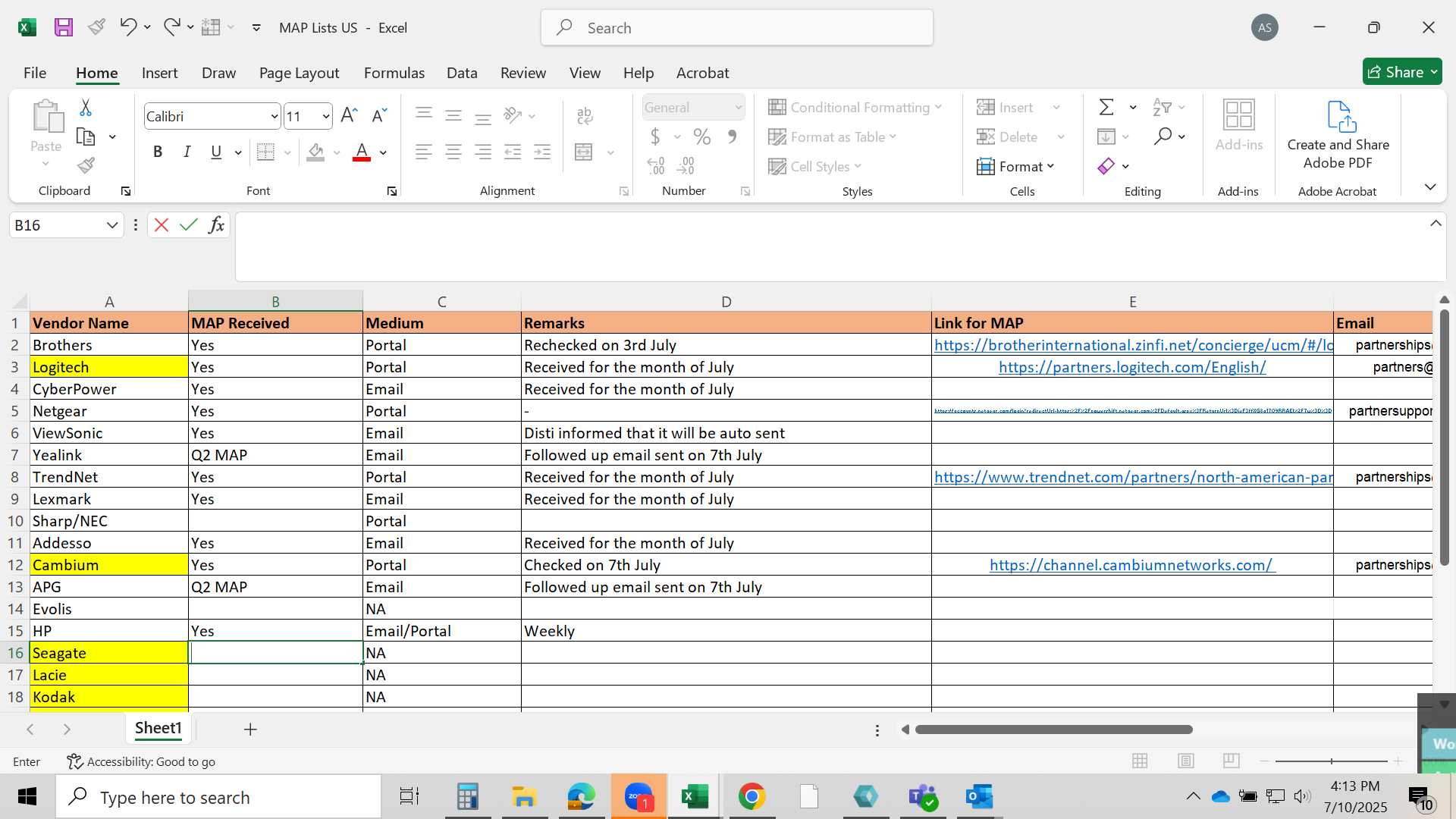Switch to Page Layout tab
The height and width of the screenshot is (819, 1456).
click(299, 73)
